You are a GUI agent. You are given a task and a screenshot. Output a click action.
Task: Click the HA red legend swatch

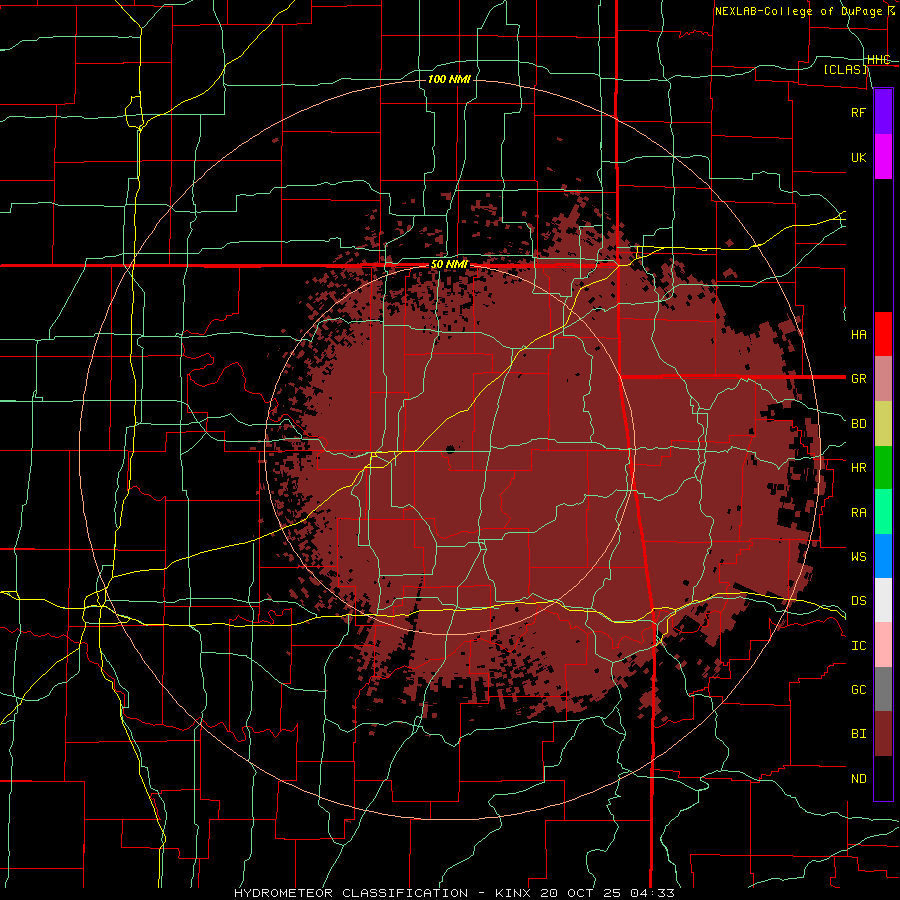coord(883,334)
